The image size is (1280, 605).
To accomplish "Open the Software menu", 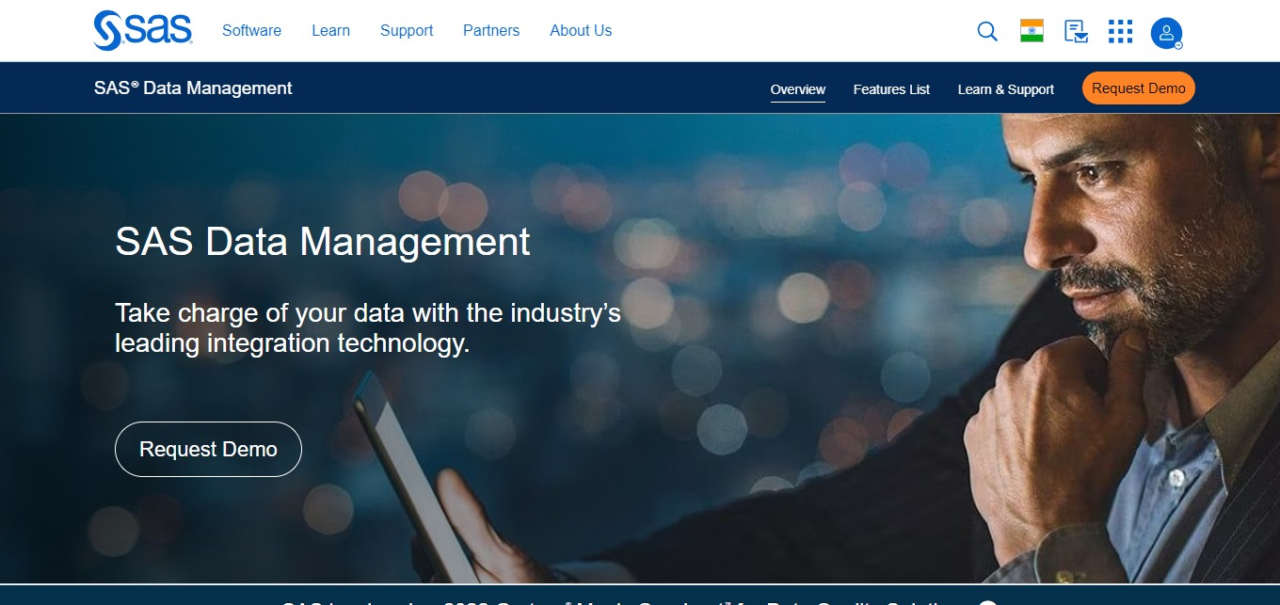I will pos(251,31).
